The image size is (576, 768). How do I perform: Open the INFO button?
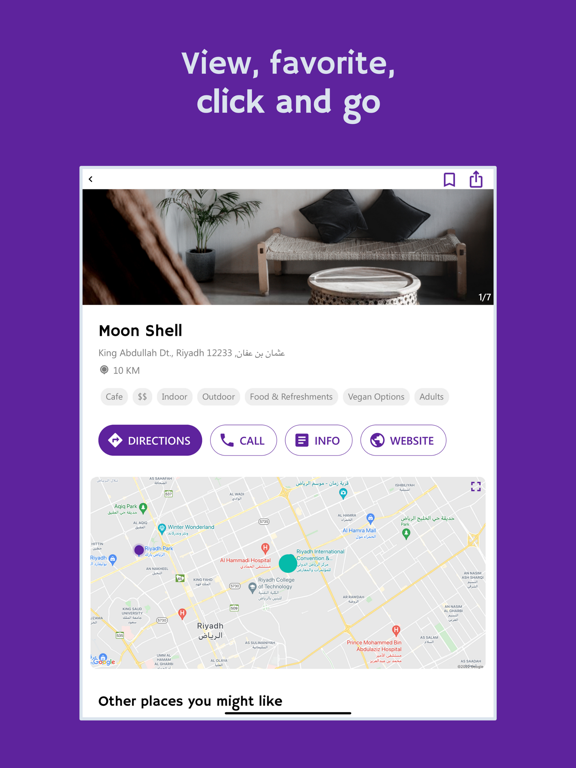(x=318, y=440)
